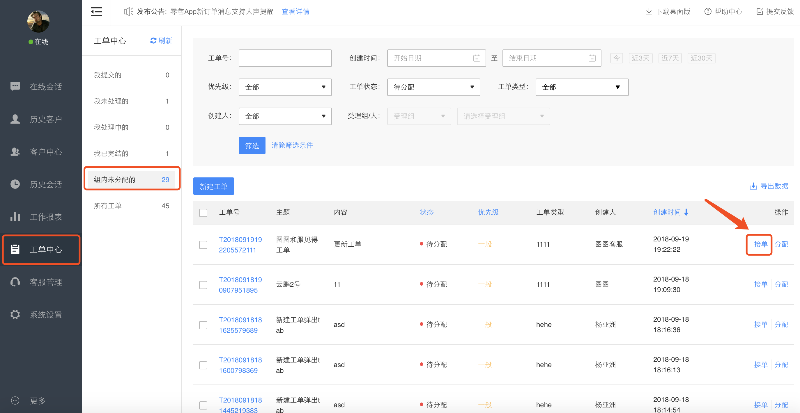The height and width of the screenshot is (413, 800).
Task: Collapse the sidebar with the hamburger icon
Action: pyautogui.click(x=96, y=11)
